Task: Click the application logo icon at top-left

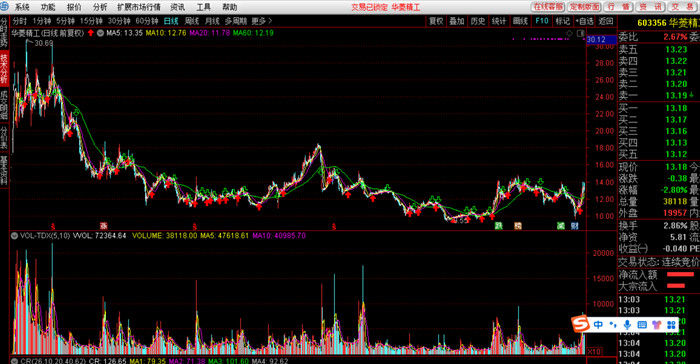Action: 4,6
